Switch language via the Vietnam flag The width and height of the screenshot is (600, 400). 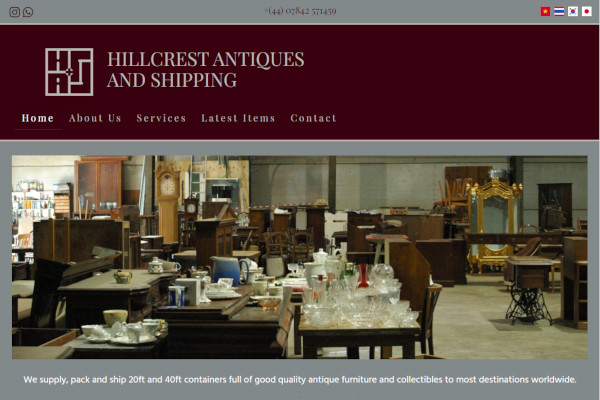pyautogui.click(x=545, y=11)
